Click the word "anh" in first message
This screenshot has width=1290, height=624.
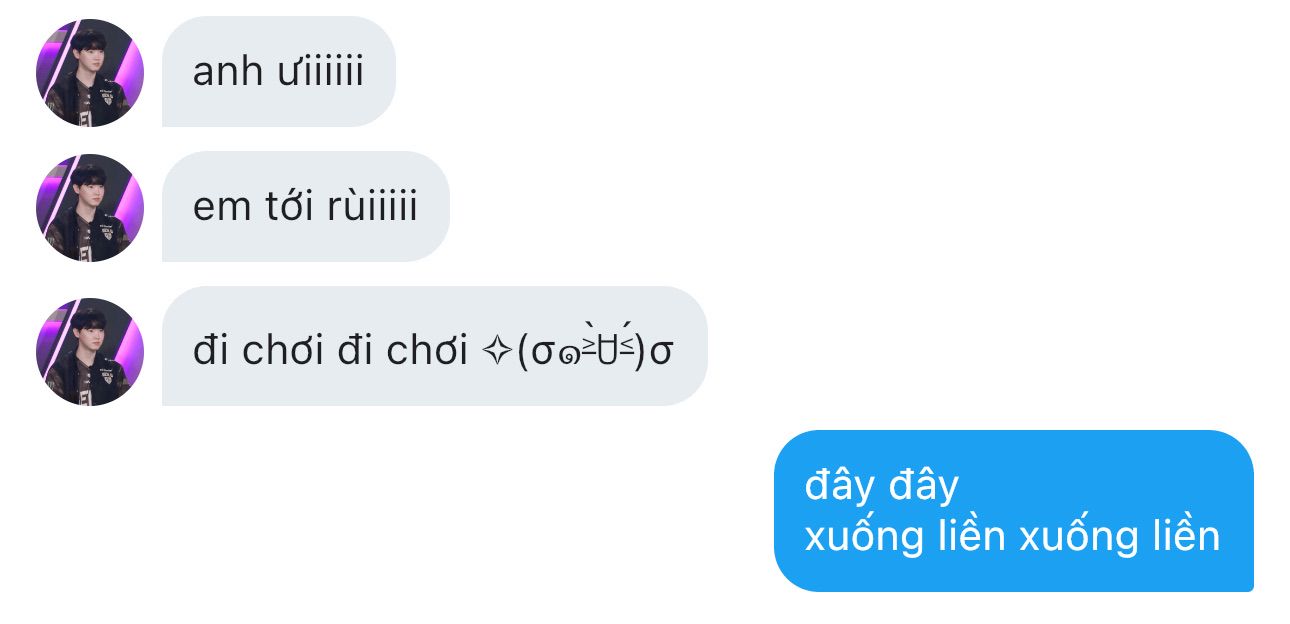point(227,72)
